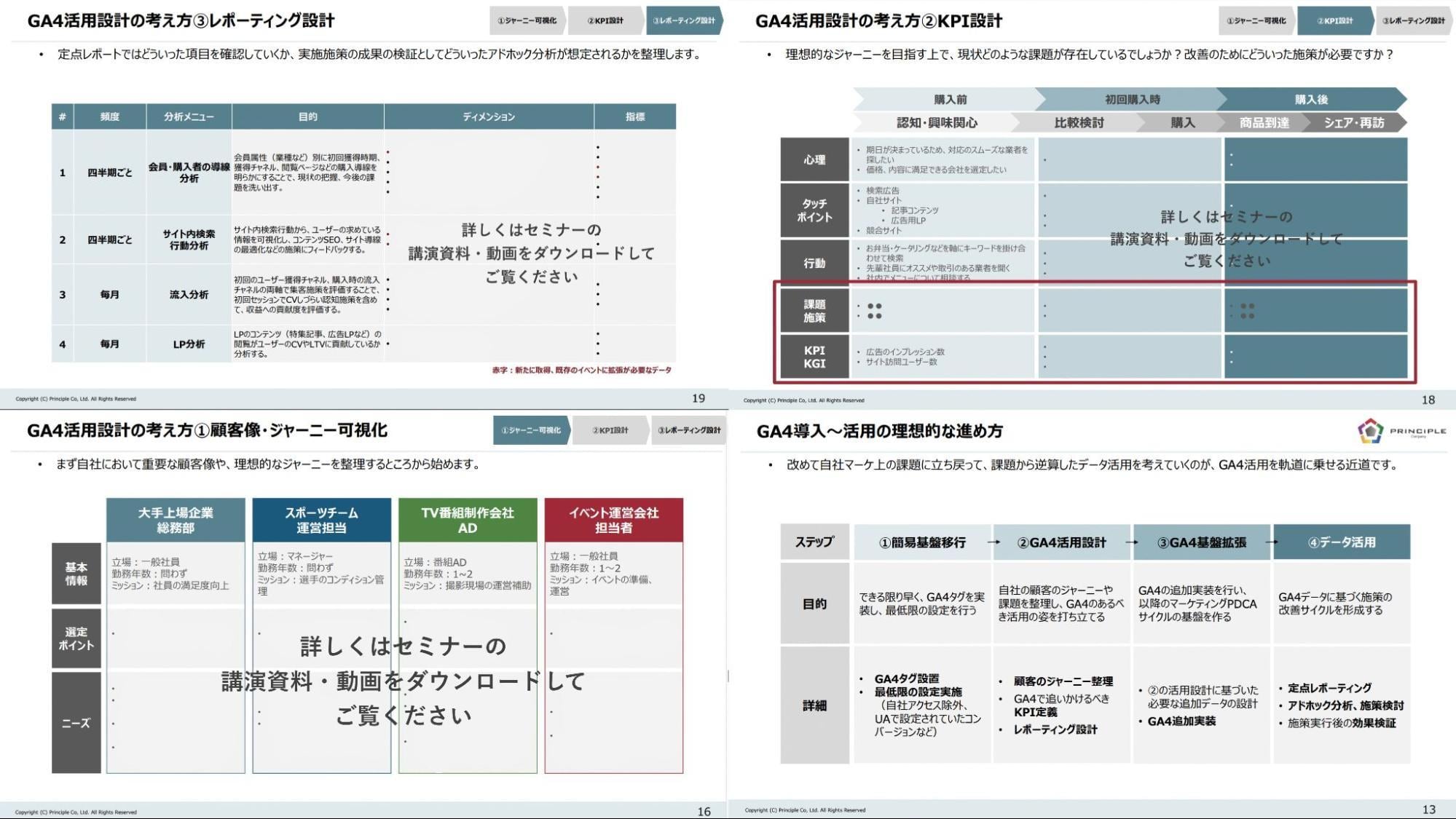Screen dimensions: 1456x819
Task: Click page number 19
Action: pyautogui.click(x=699, y=398)
